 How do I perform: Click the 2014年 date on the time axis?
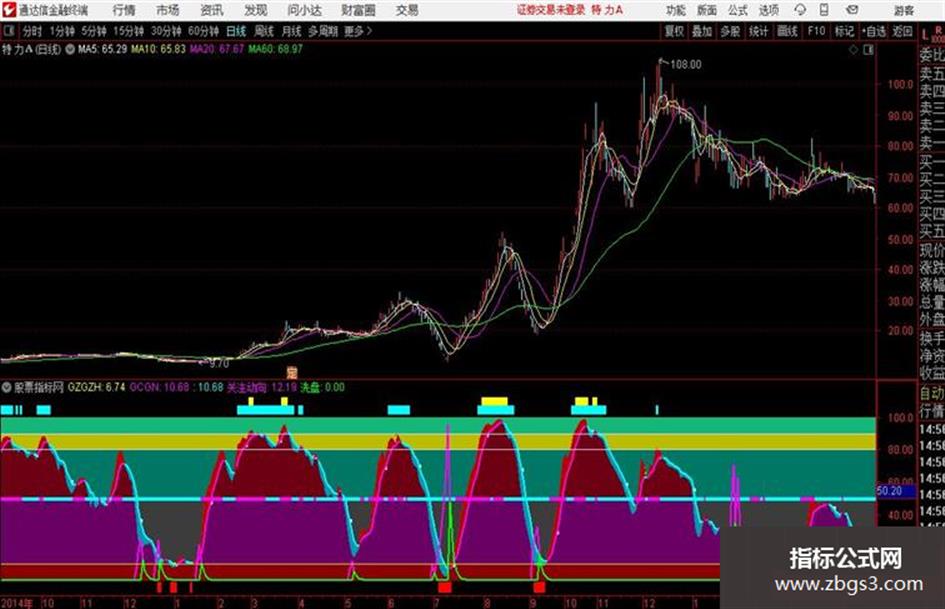[17, 602]
